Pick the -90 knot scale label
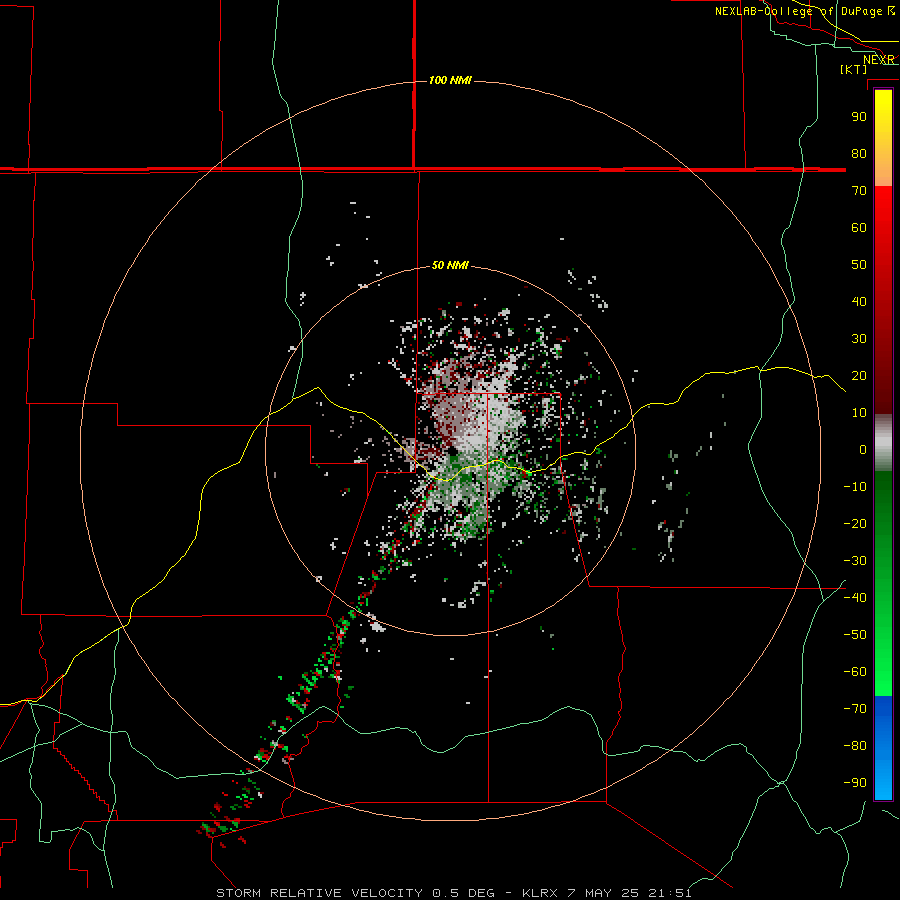The height and width of the screenshot is (900, 900). click(x=855, y=783)
